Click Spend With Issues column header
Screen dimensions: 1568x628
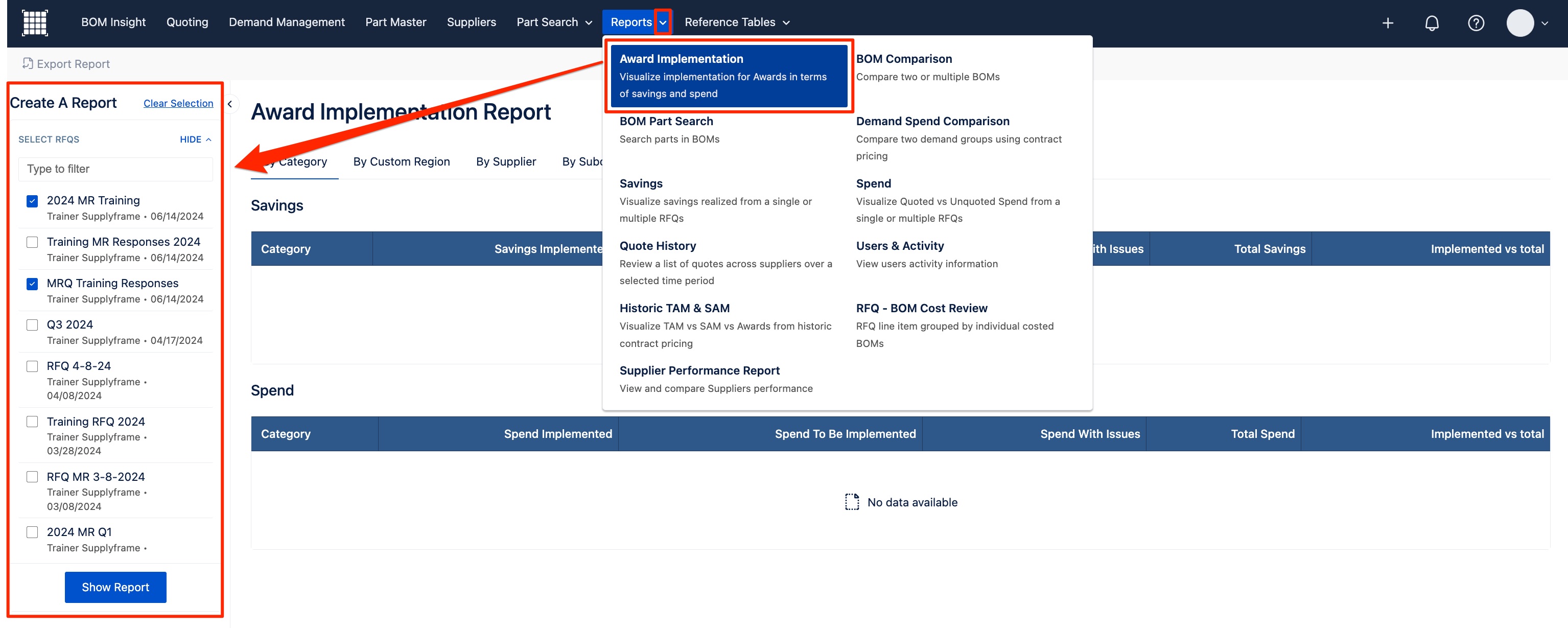1034,434
